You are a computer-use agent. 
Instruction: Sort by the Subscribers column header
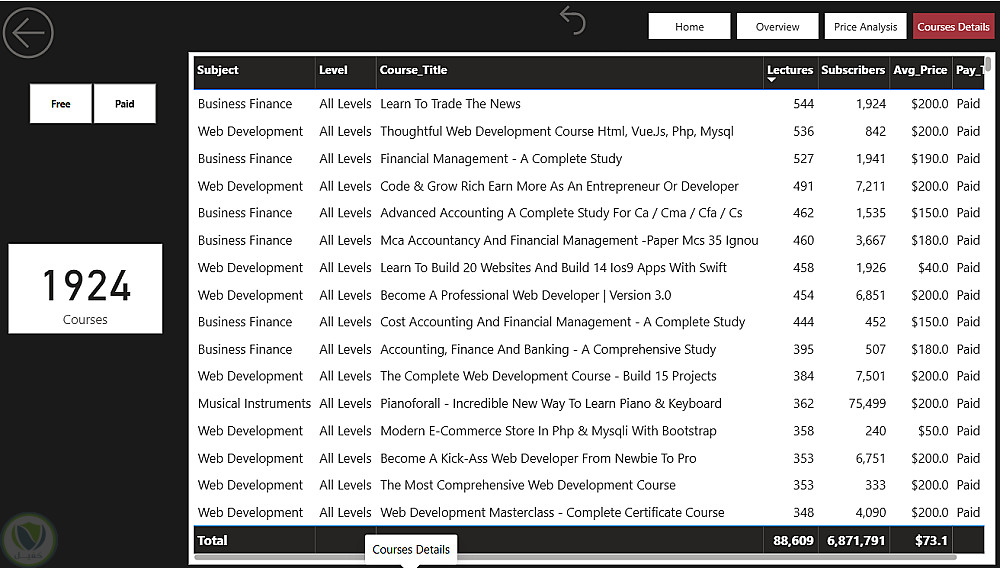click(853, 70)
